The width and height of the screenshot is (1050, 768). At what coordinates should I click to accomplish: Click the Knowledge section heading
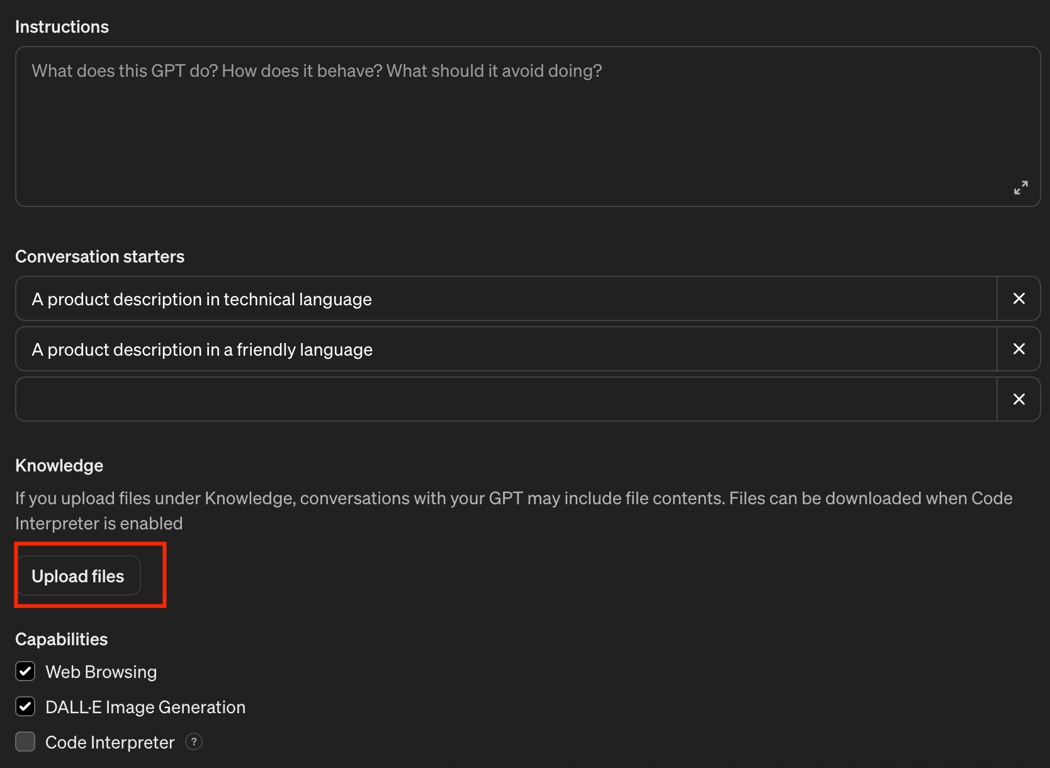[59, 465]
